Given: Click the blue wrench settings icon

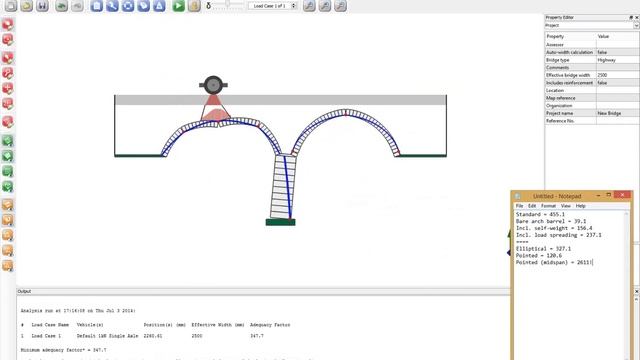Looking at the screenshot, I should click(112, 5).
